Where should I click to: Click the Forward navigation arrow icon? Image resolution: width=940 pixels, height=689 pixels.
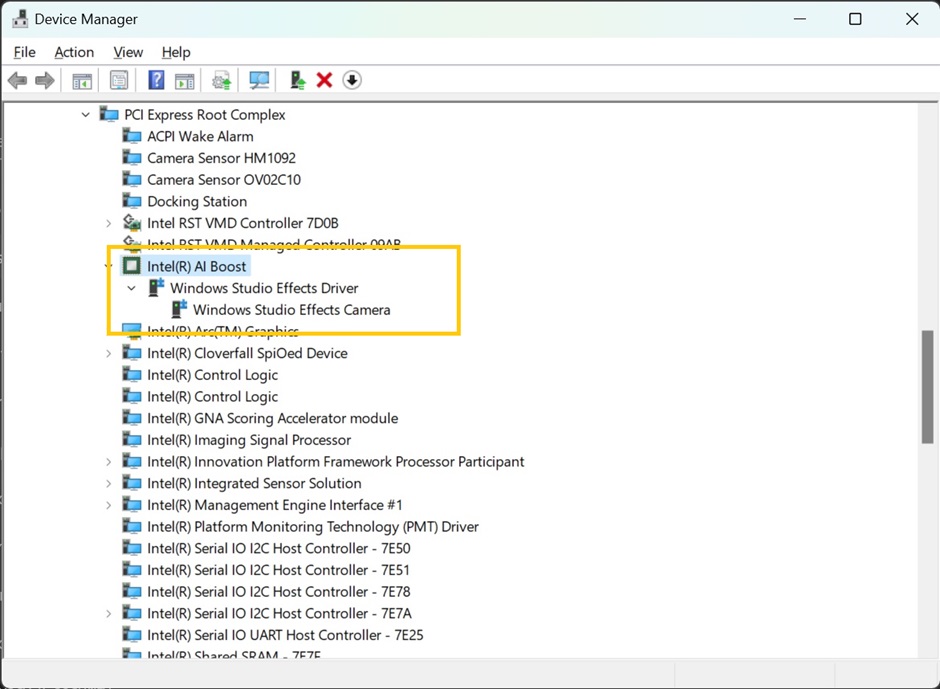pyautogui.click(x=43, y=80)
